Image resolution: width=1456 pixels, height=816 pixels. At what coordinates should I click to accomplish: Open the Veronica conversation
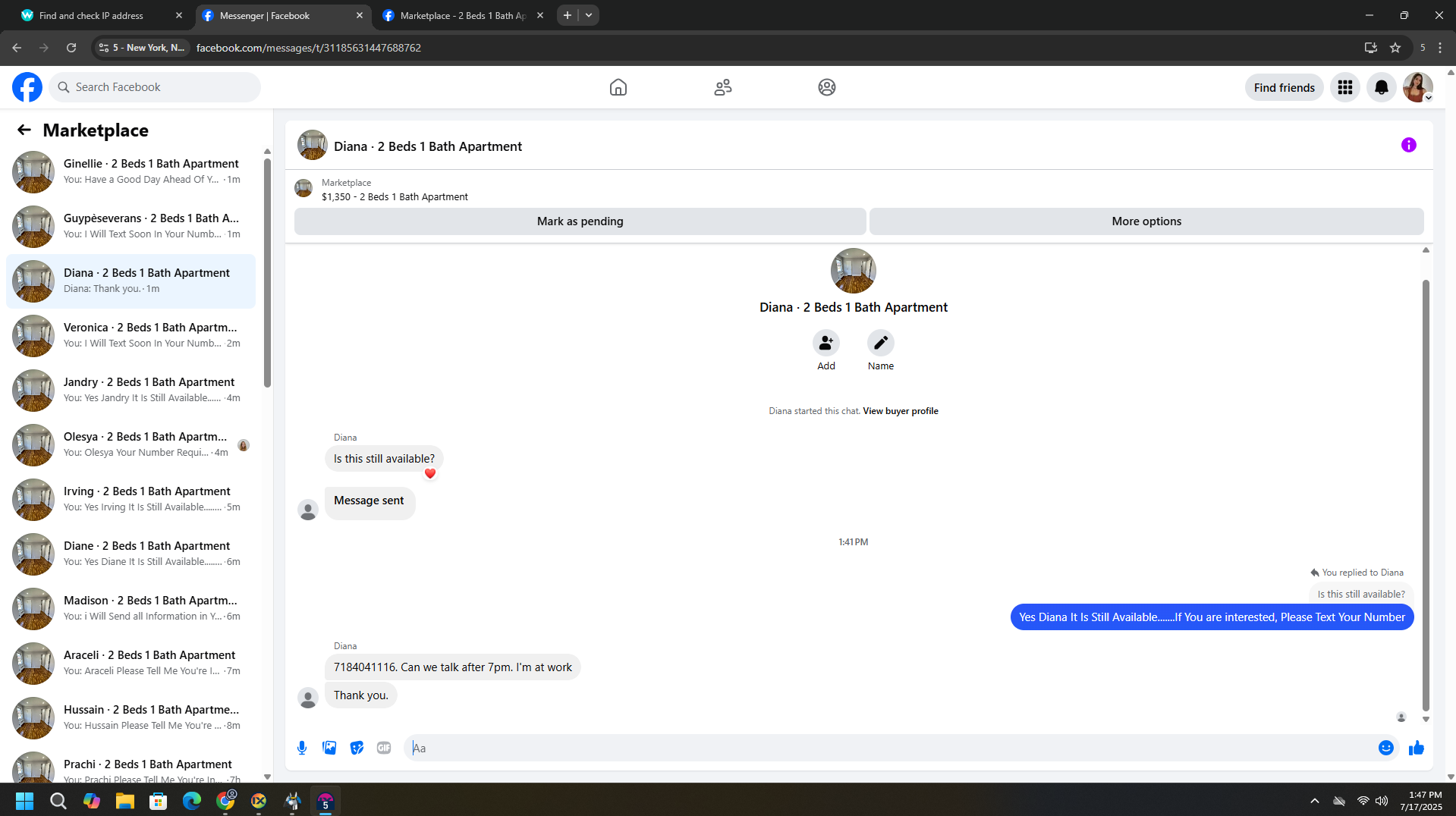tap(131, 336)
